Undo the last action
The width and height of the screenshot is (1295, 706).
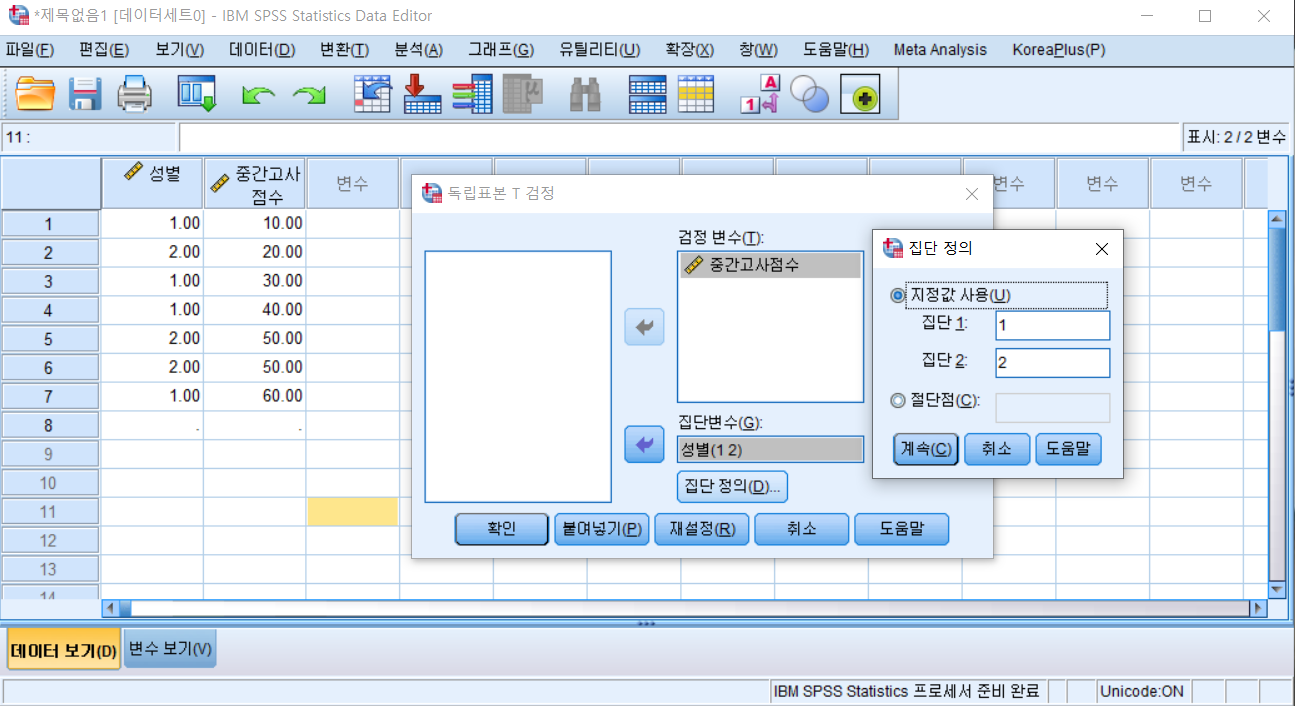pos(259,96)
